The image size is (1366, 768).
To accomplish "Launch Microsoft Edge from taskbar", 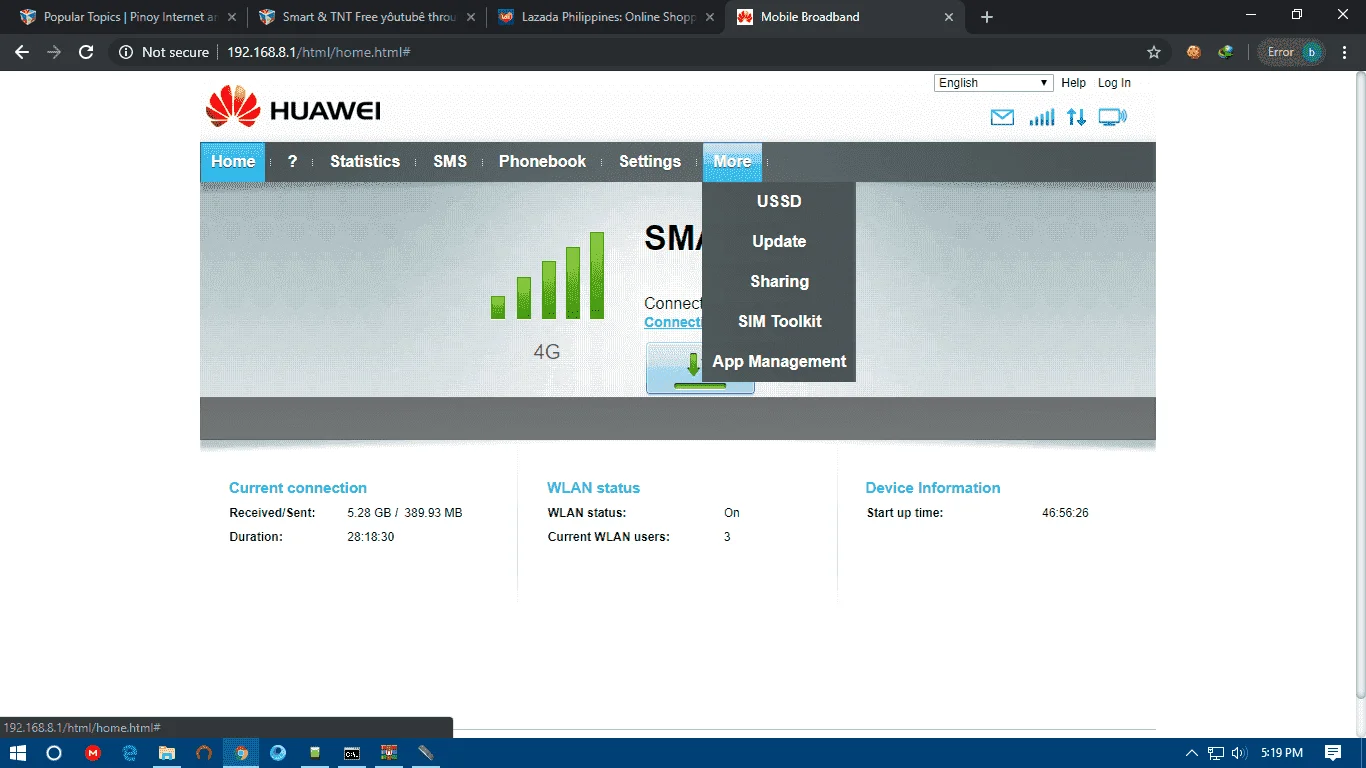I will (130, 753).
